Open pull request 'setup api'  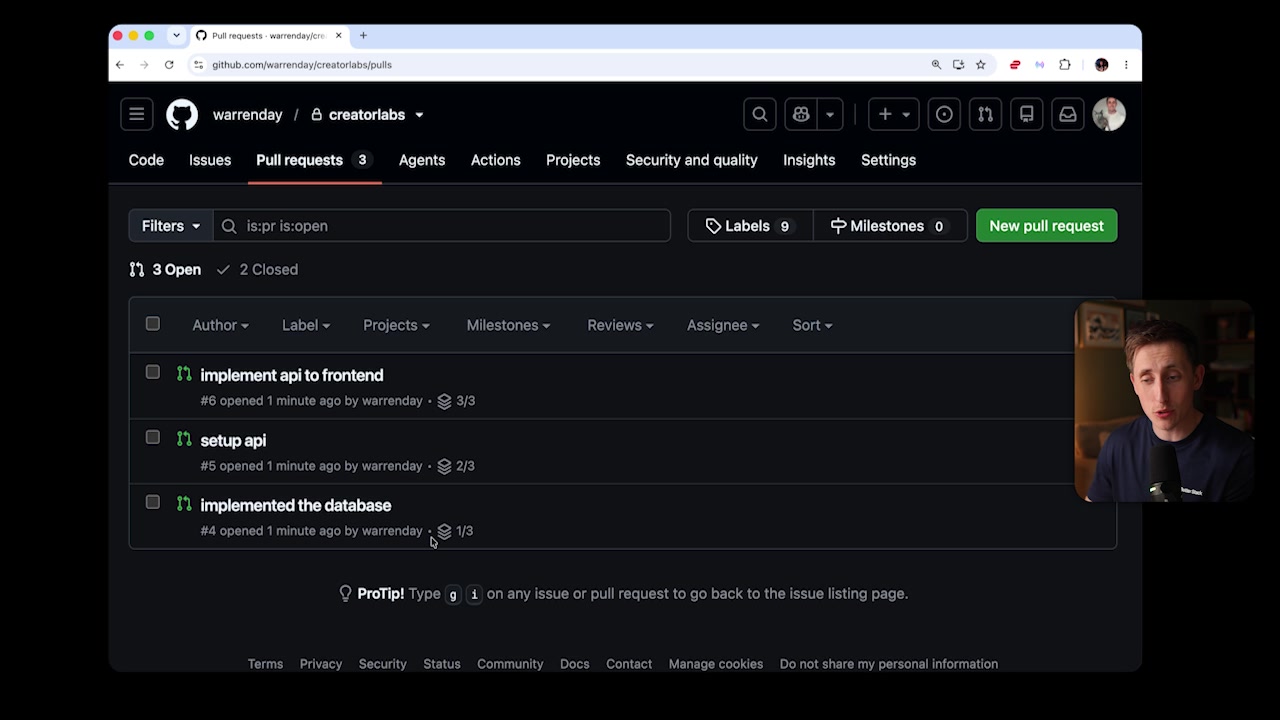coord(233,441)
